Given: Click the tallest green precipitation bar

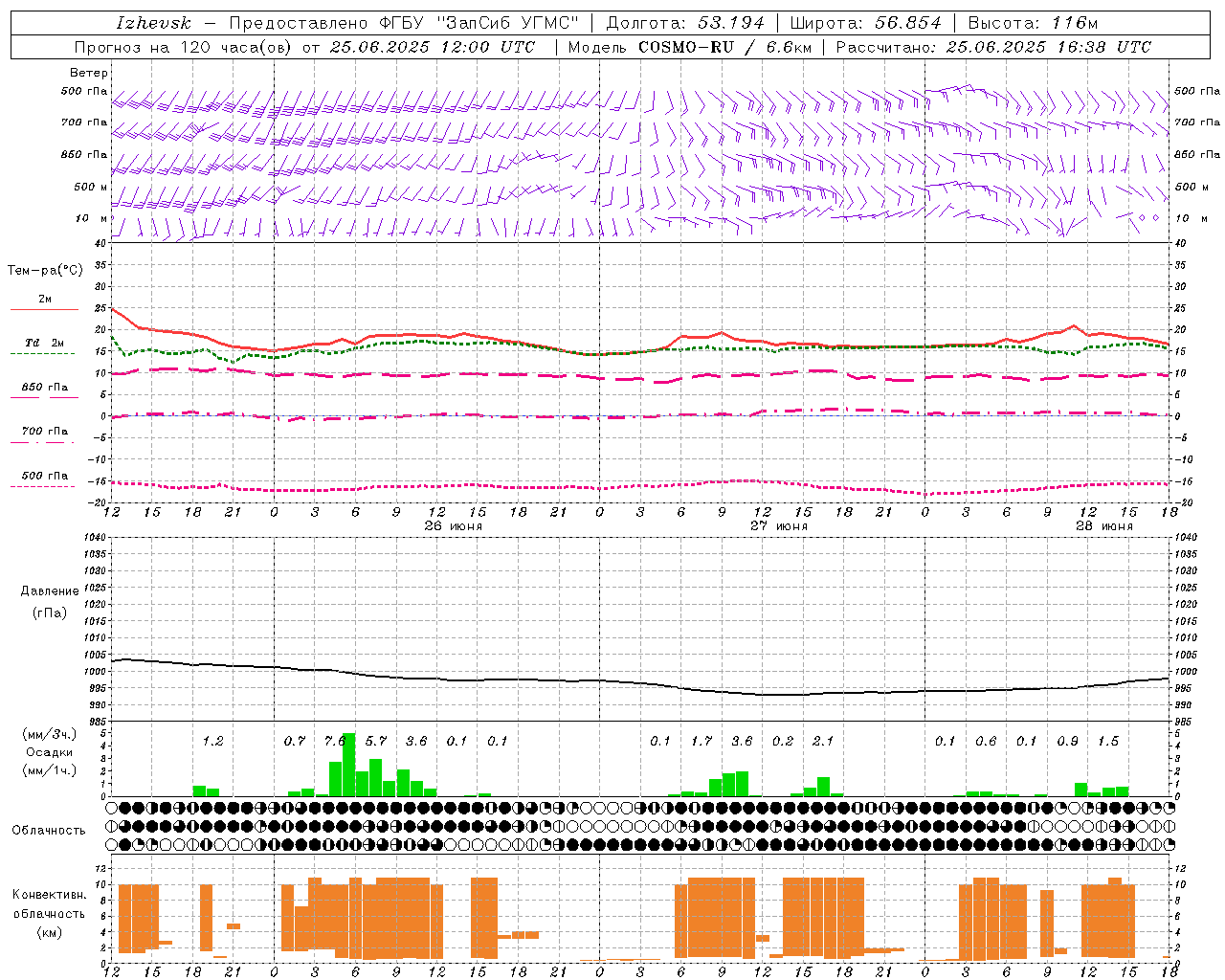Looking at the screenshot, I should 349,765.
